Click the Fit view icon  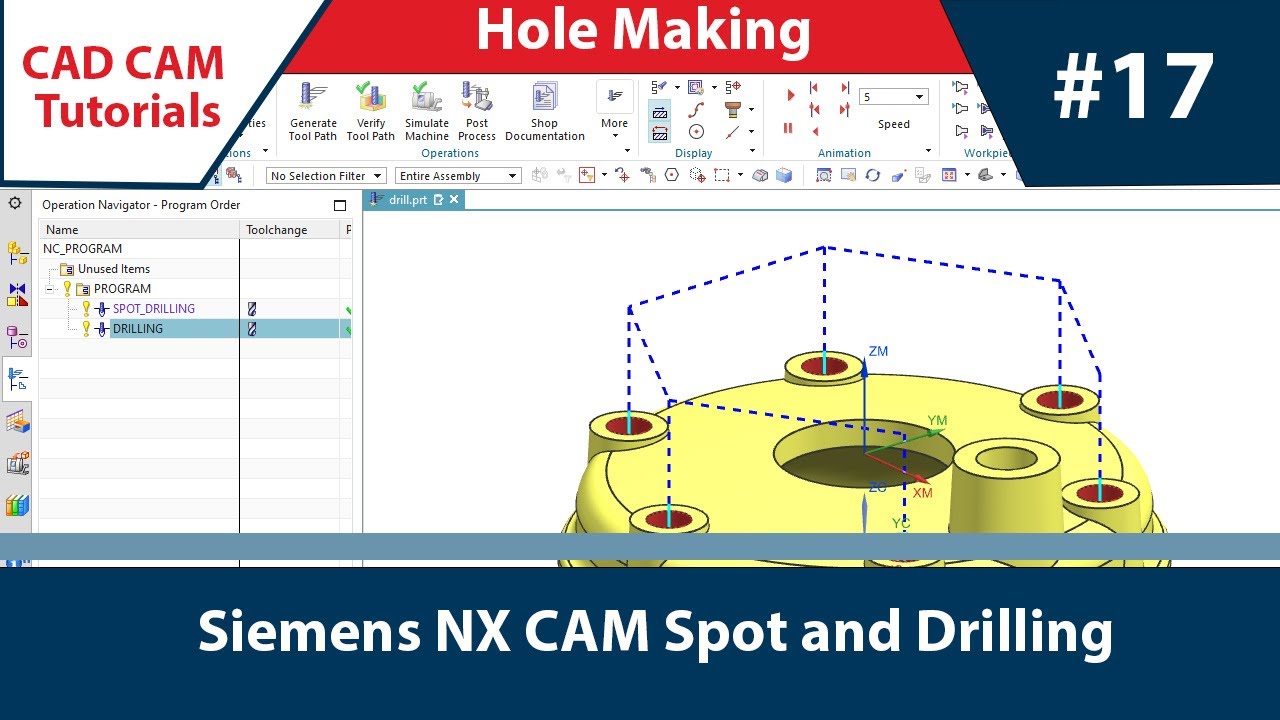tap(823, 176)
